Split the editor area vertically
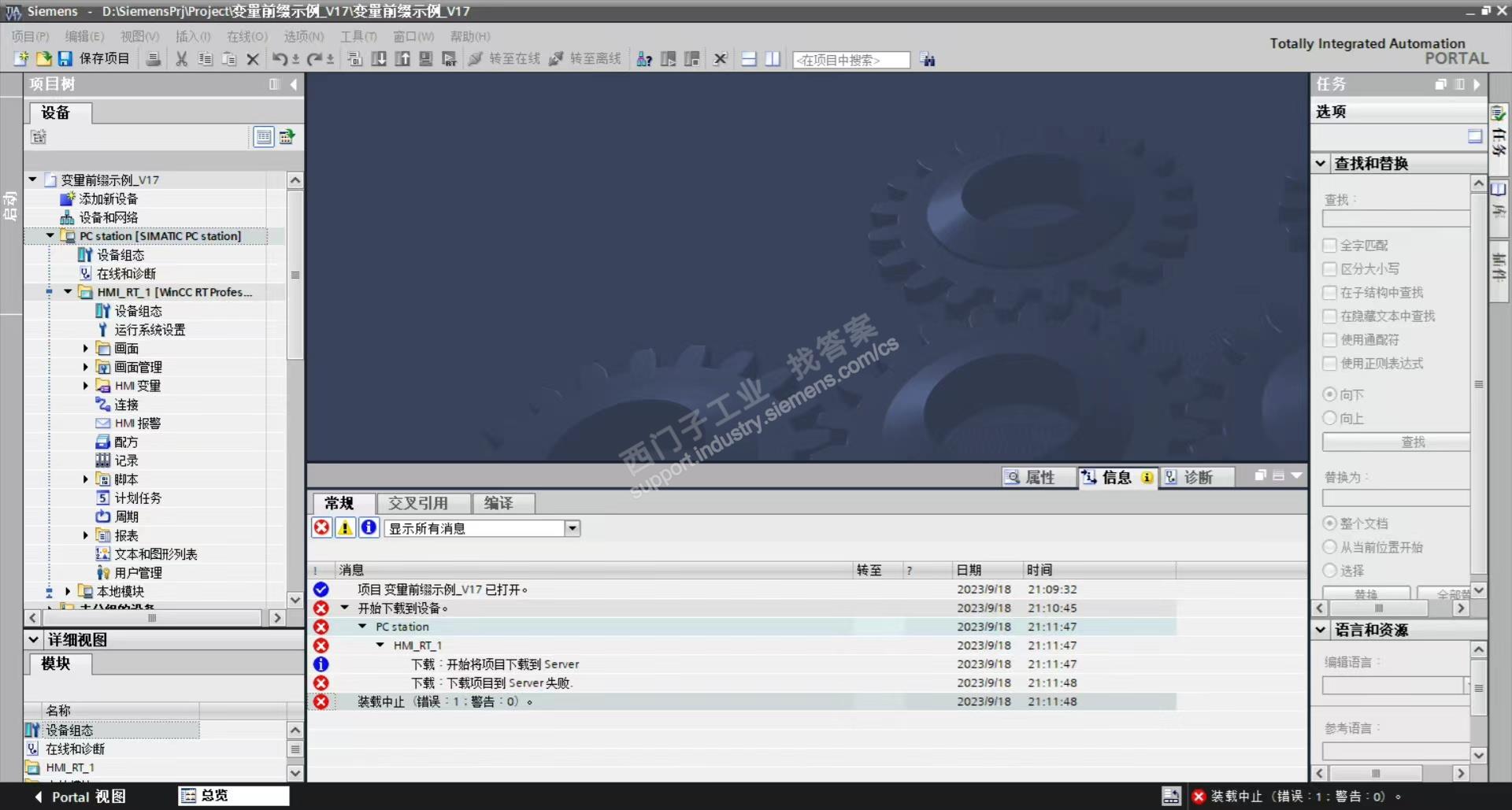This screenshot has width=1512, height=810. coord(773,59)
